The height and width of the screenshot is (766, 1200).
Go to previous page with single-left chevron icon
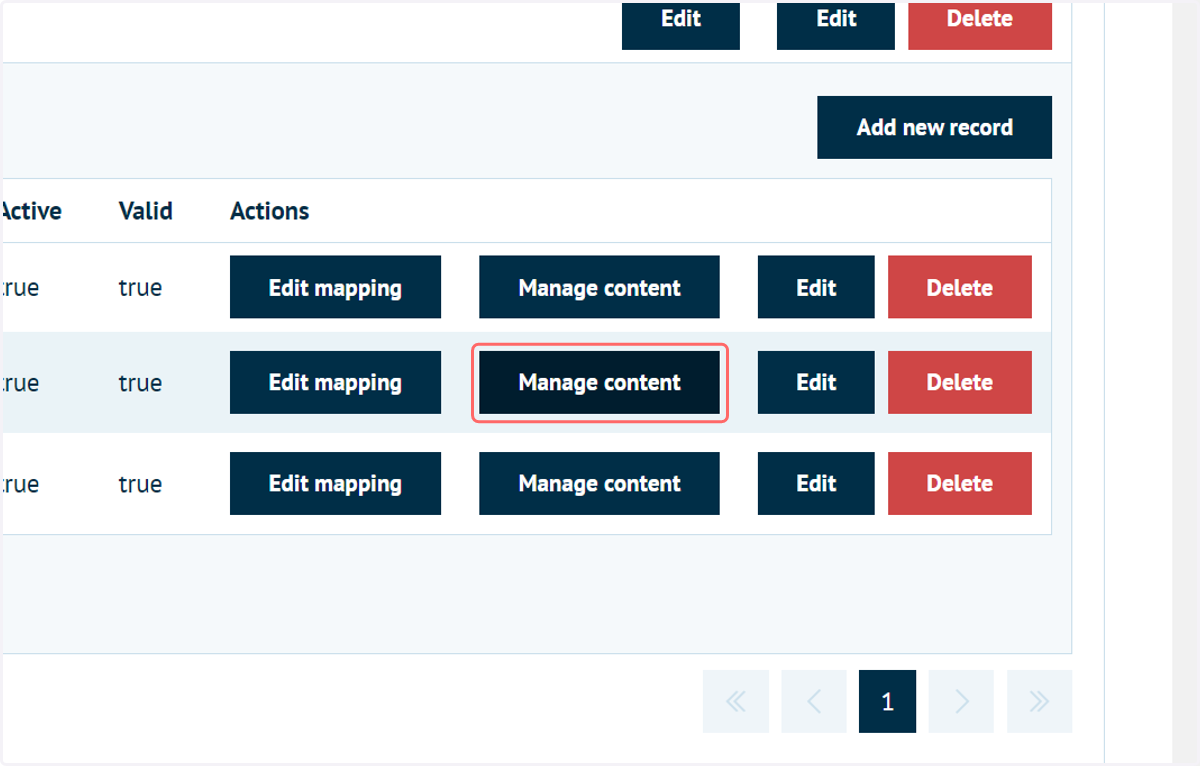click(x=813, y=701)
